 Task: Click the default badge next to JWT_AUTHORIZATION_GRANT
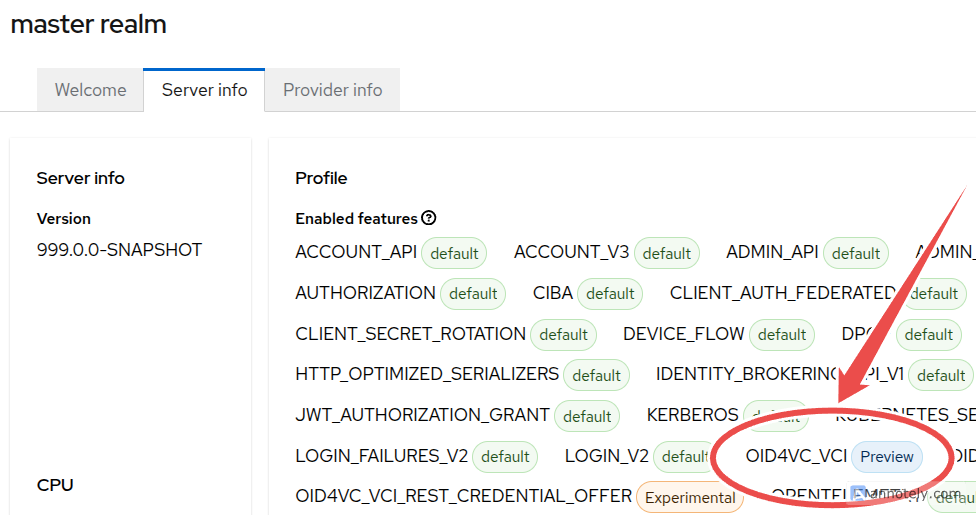(587, 416)
